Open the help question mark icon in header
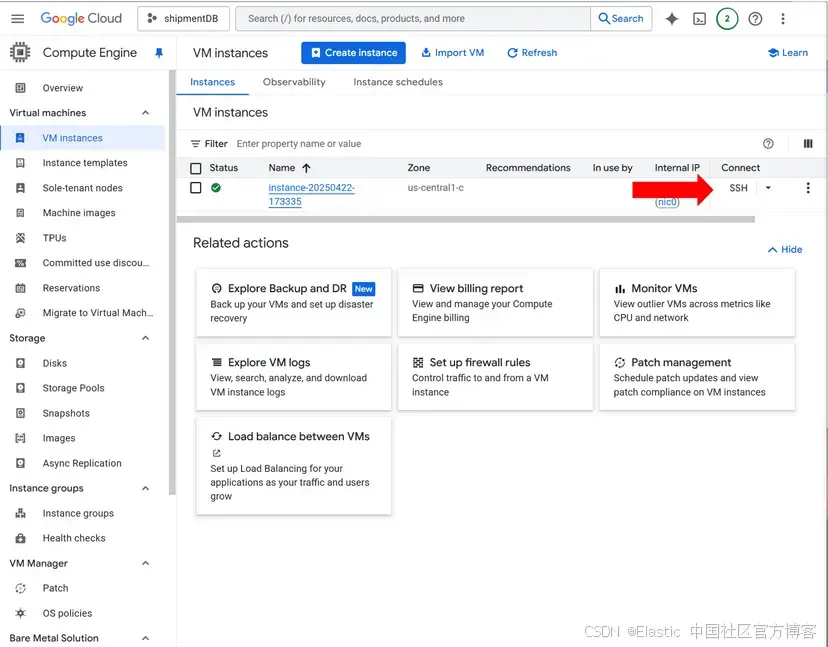 pos(755,19)
